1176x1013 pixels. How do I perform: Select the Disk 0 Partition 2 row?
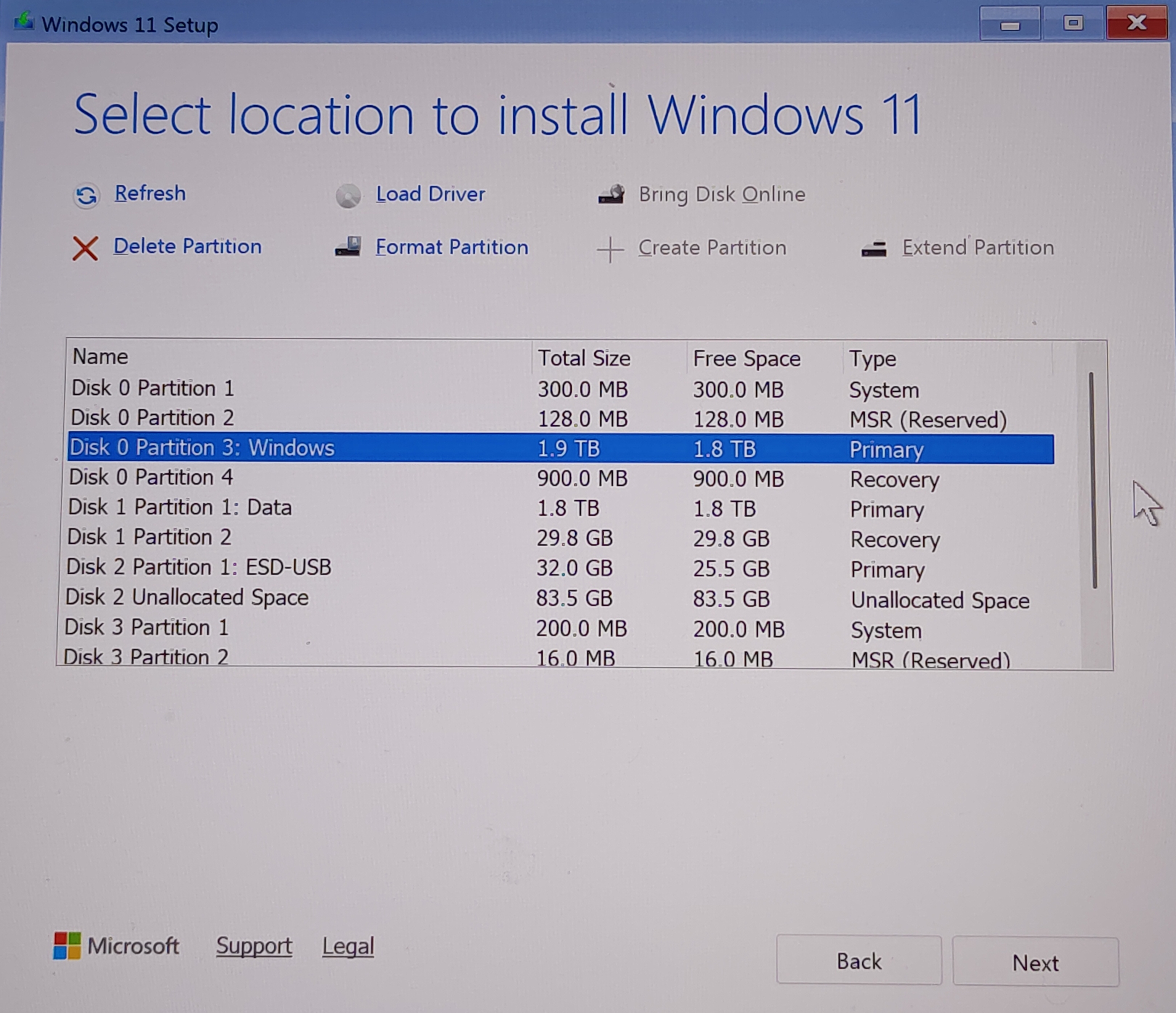tap(561, 418)
